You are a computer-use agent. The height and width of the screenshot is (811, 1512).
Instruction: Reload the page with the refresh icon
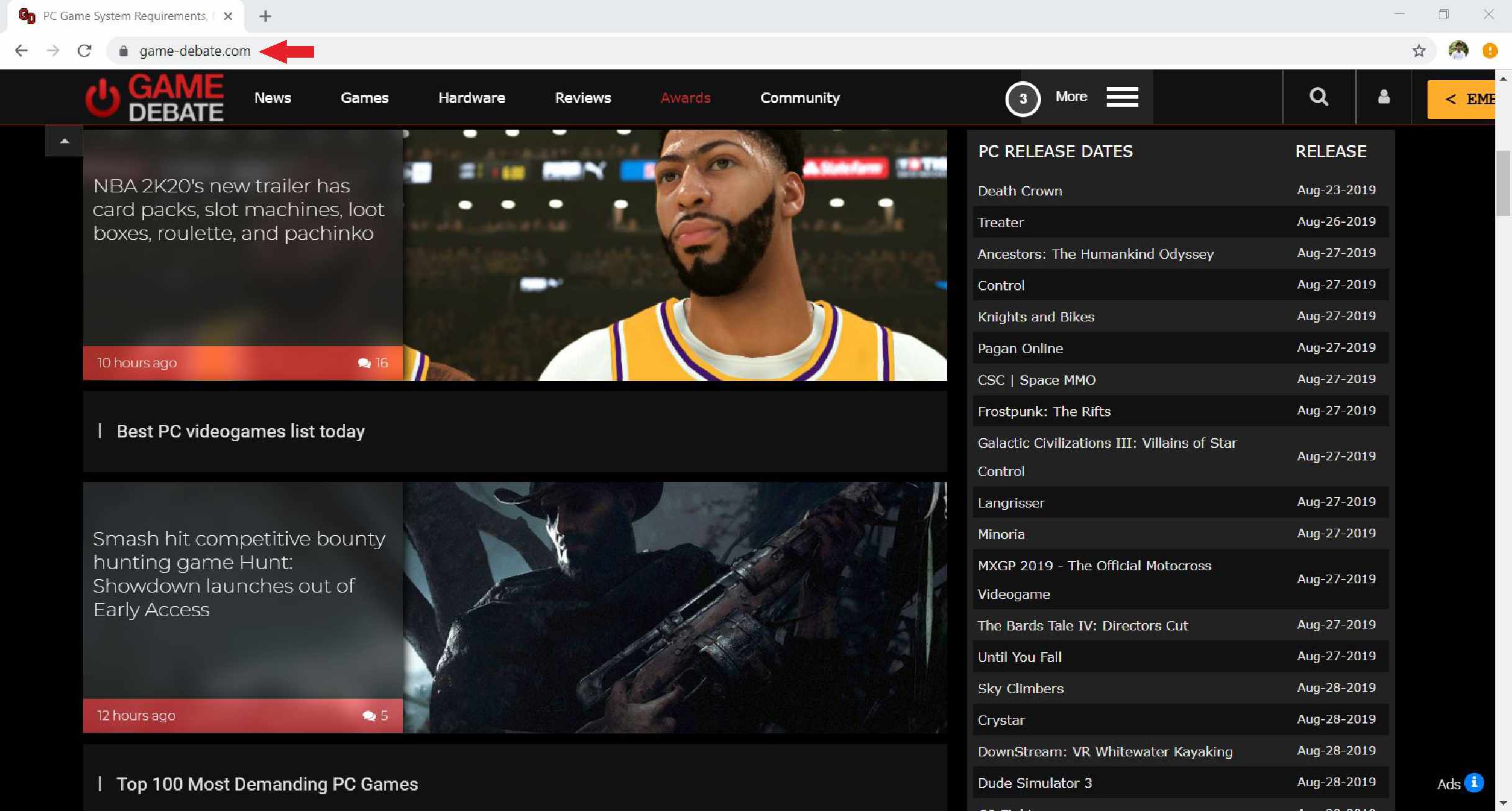point(84,51)
